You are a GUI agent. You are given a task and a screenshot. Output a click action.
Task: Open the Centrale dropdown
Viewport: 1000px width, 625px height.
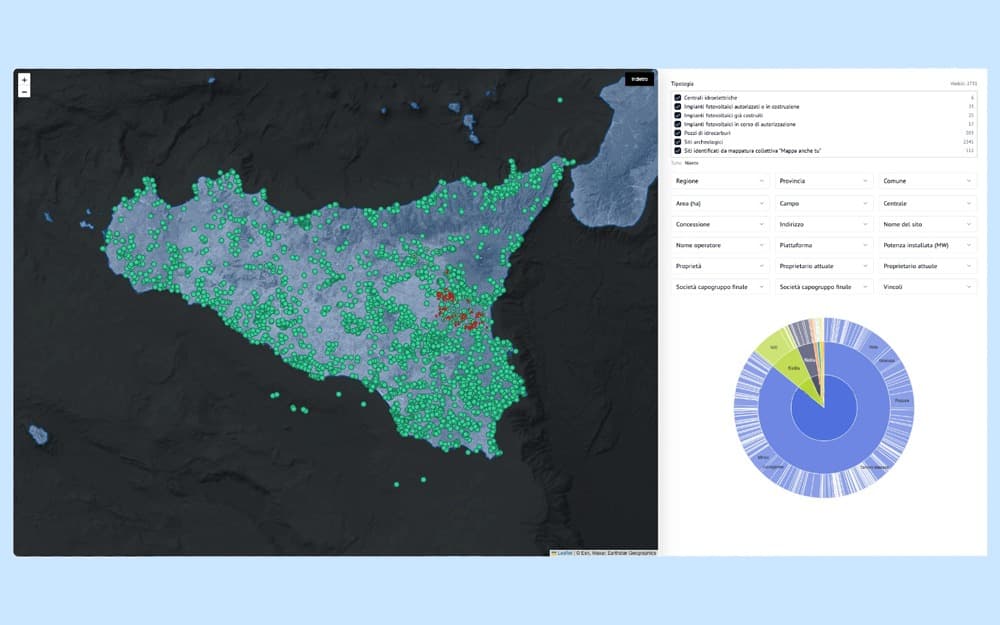927,203
